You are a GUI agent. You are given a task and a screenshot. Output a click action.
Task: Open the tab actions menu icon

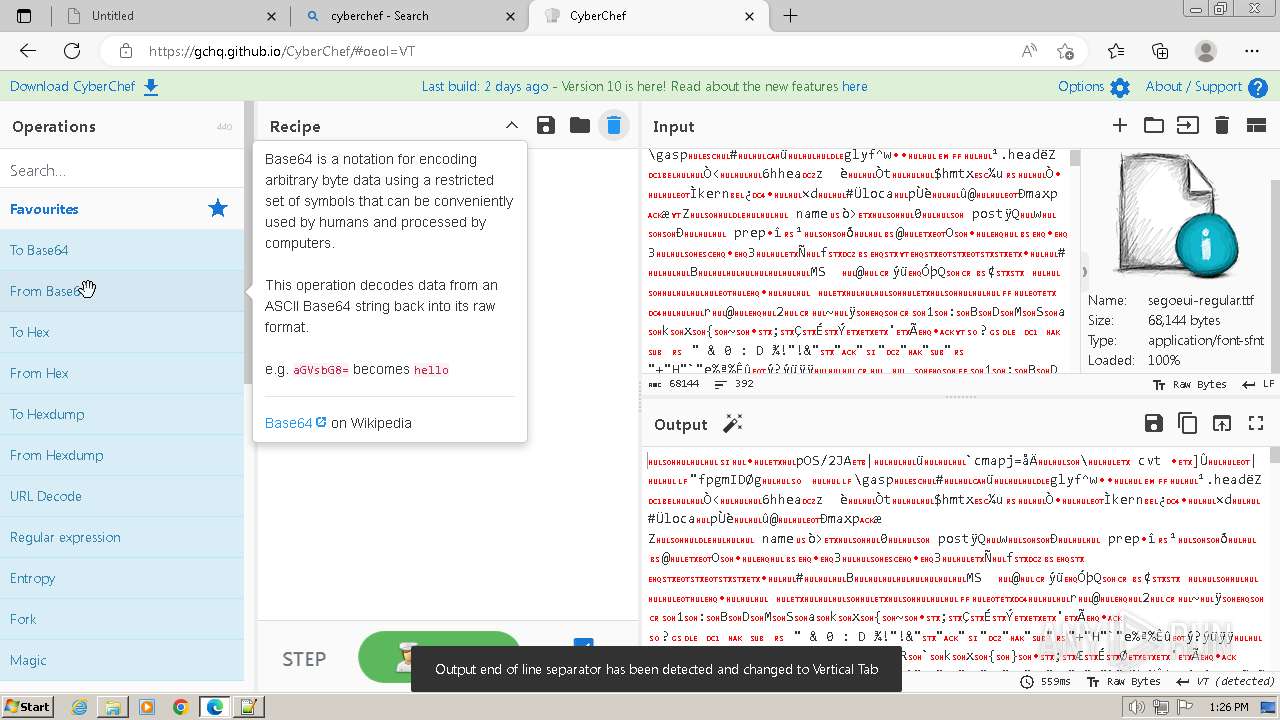[x=24, y=16]
